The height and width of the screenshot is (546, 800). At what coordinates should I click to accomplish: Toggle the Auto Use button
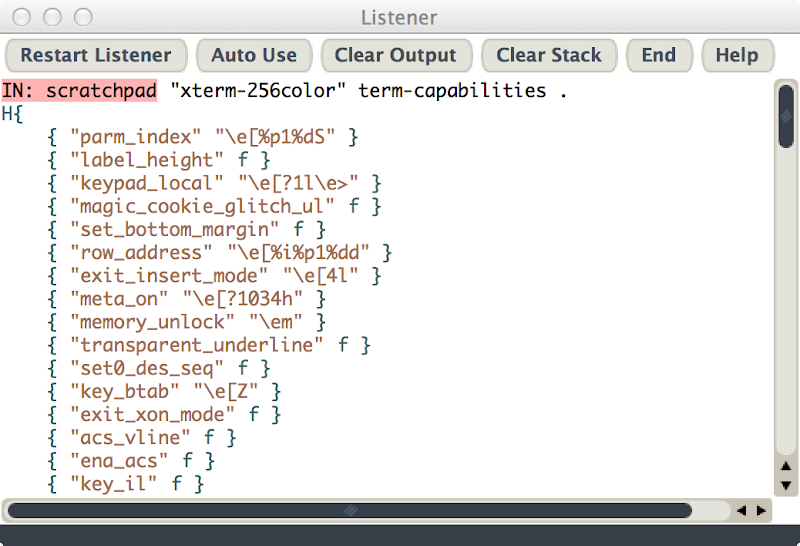pyautogui.click(x=254, y=55)
